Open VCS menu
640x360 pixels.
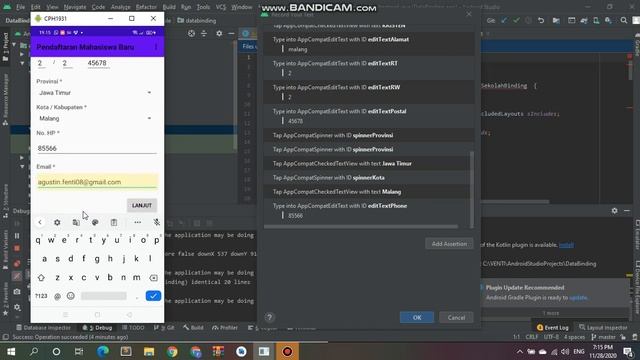[x=221, y=7]
